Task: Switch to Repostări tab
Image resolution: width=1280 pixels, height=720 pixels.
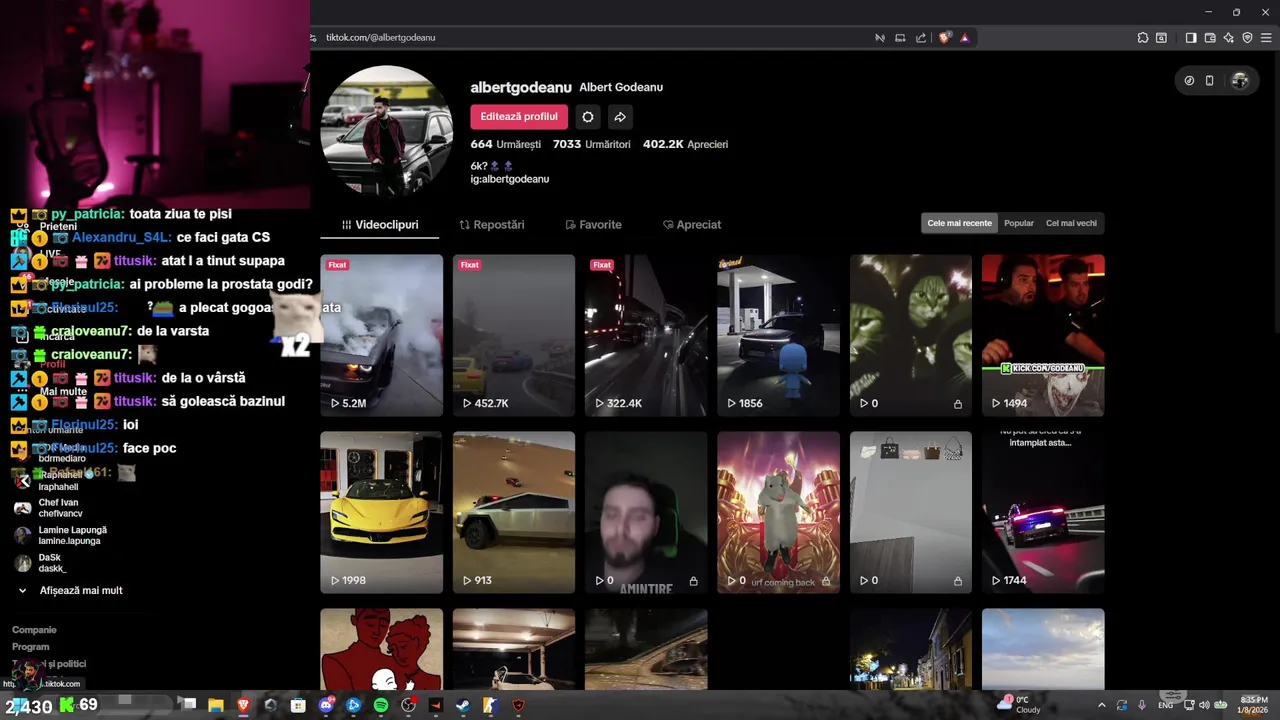Action: [492, 225]
